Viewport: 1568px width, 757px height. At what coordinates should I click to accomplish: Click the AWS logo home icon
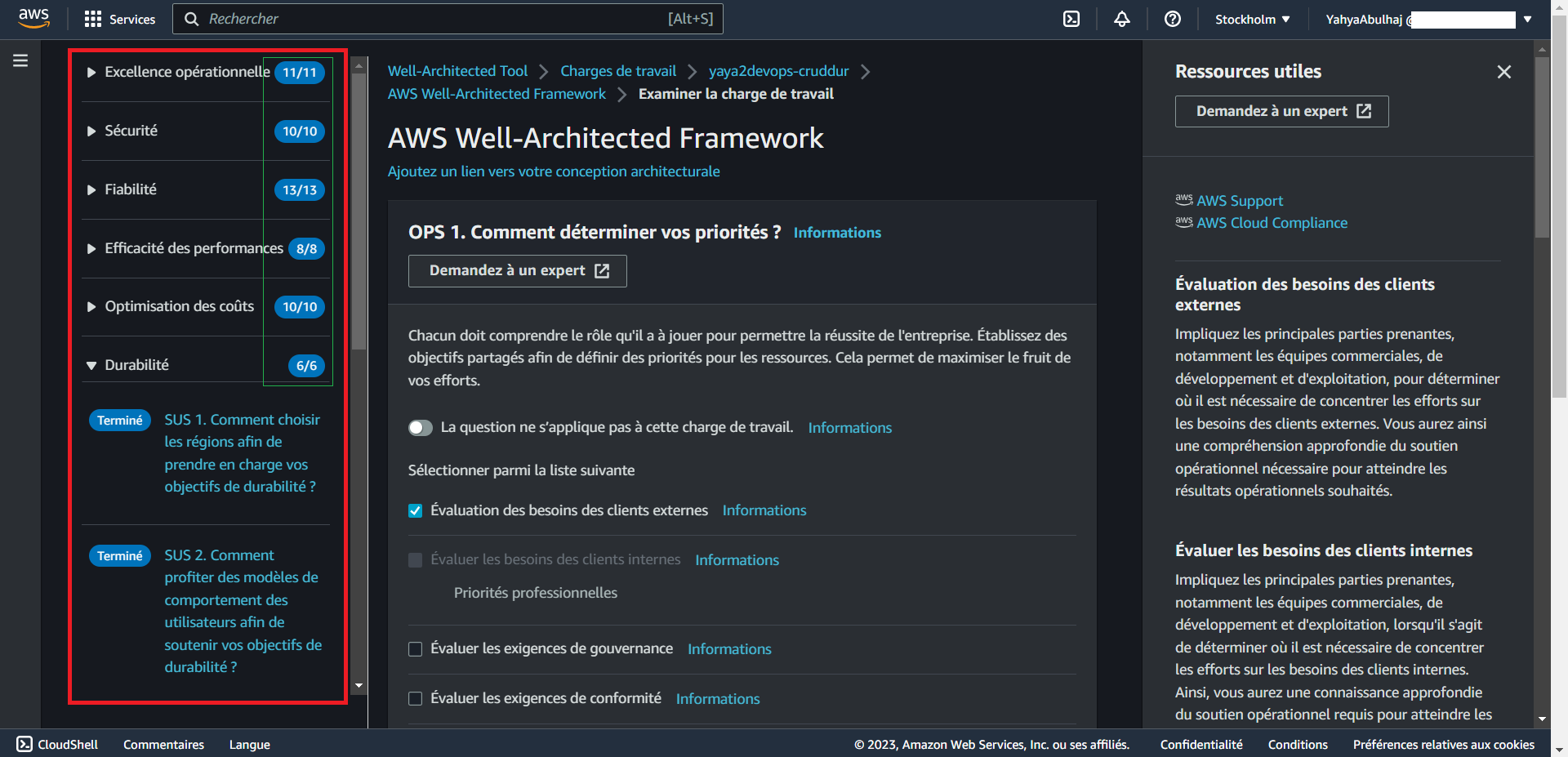coord(33,18)
